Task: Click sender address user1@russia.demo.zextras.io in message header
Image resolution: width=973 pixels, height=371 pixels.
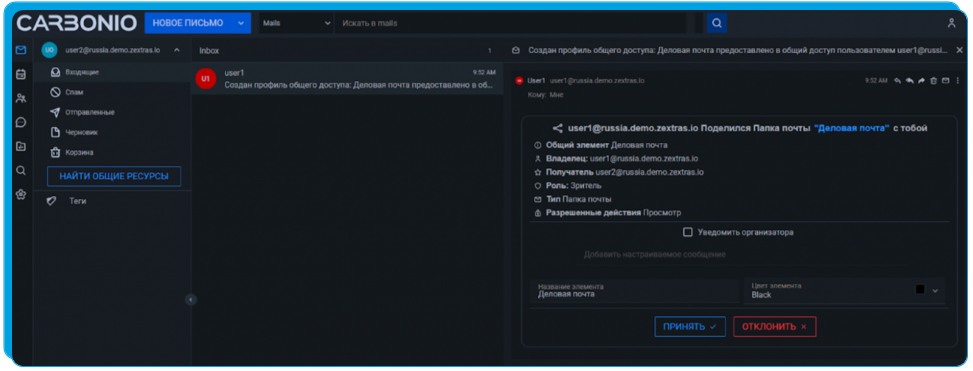Action: pos(597,81)
